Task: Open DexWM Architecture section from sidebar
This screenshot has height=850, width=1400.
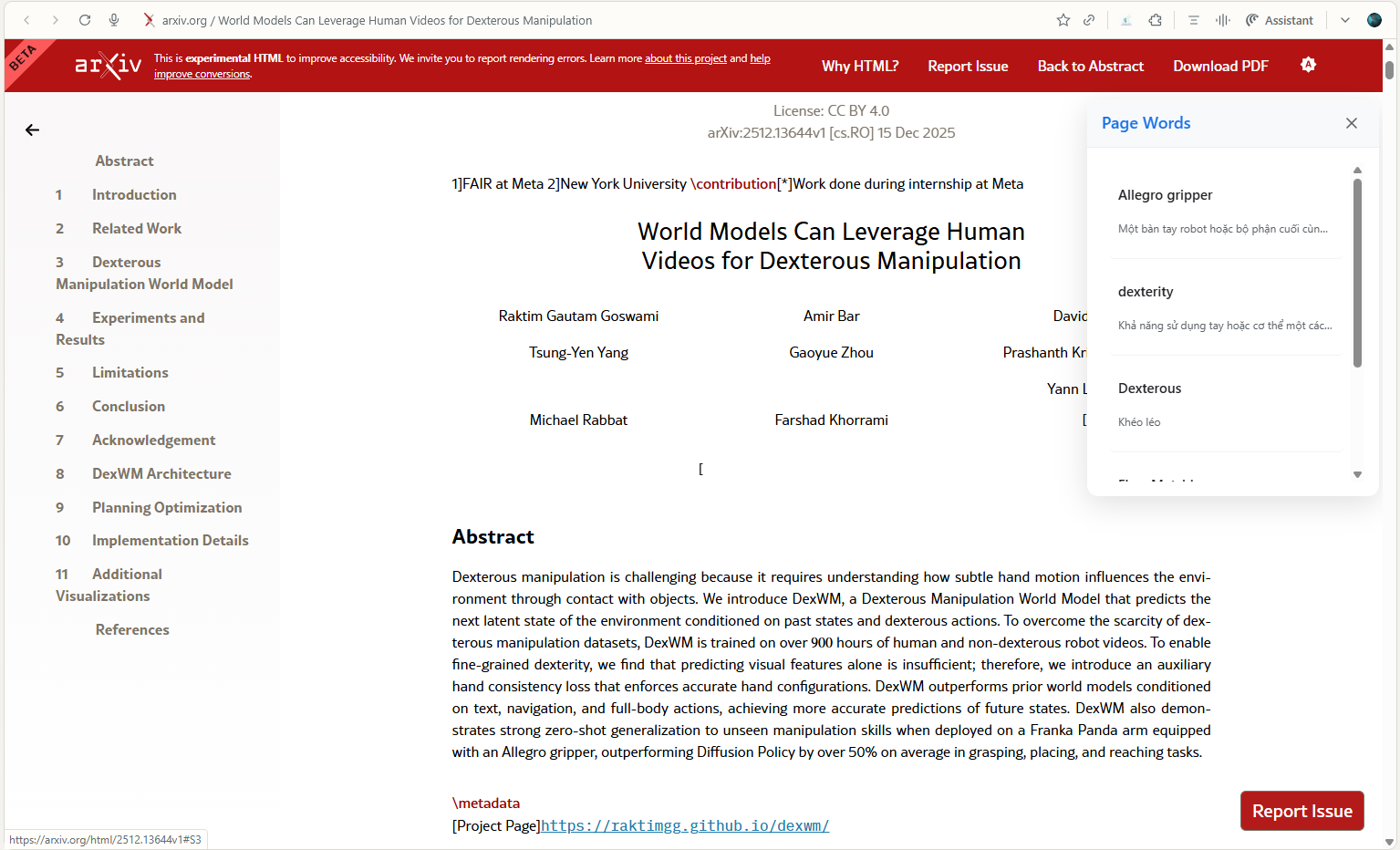Action: coord(161,473)
